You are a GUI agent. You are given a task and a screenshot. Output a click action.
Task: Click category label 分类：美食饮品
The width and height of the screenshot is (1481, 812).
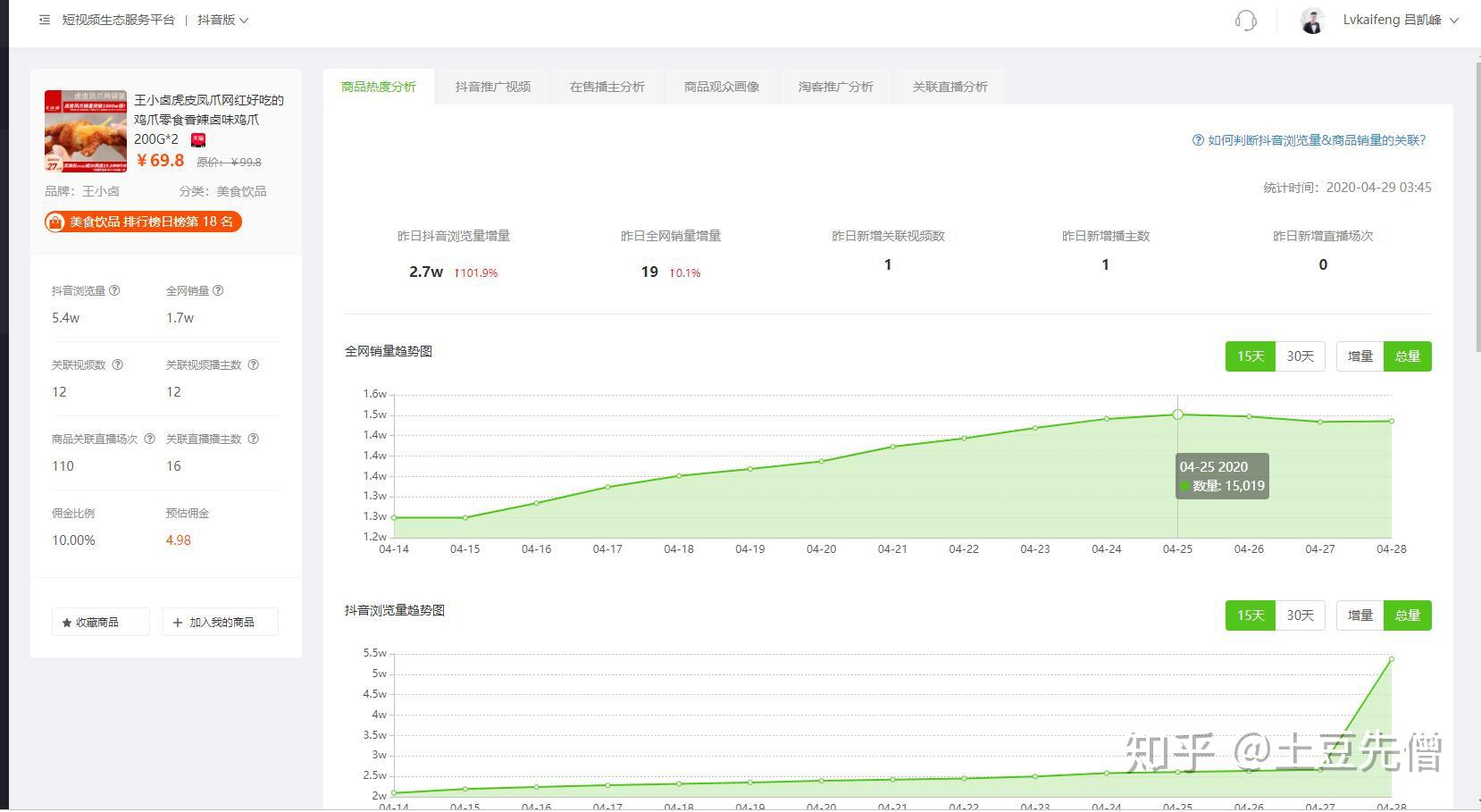click(x=222, y=191)
